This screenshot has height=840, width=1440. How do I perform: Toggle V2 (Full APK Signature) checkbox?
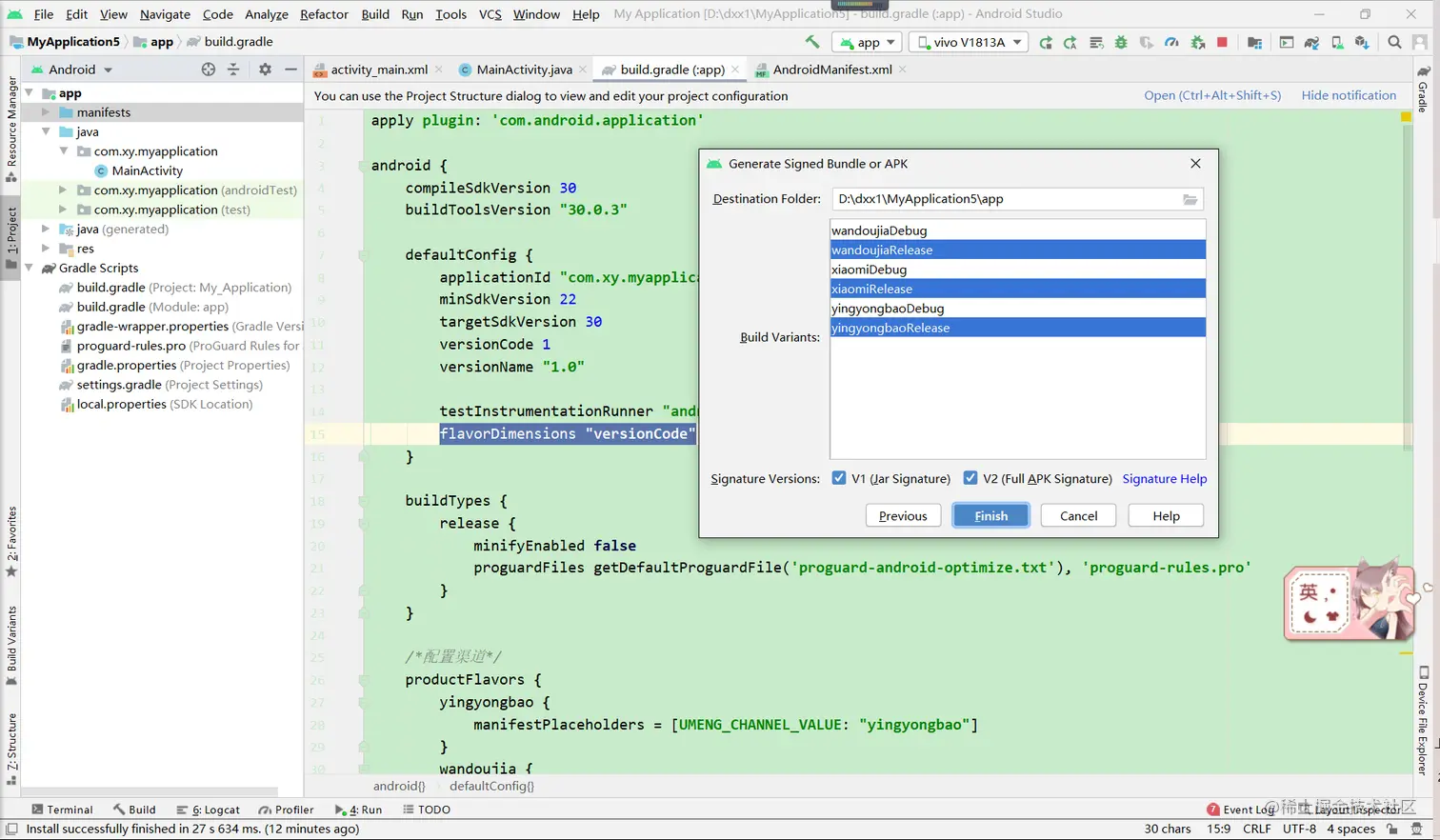pos(970,478)
